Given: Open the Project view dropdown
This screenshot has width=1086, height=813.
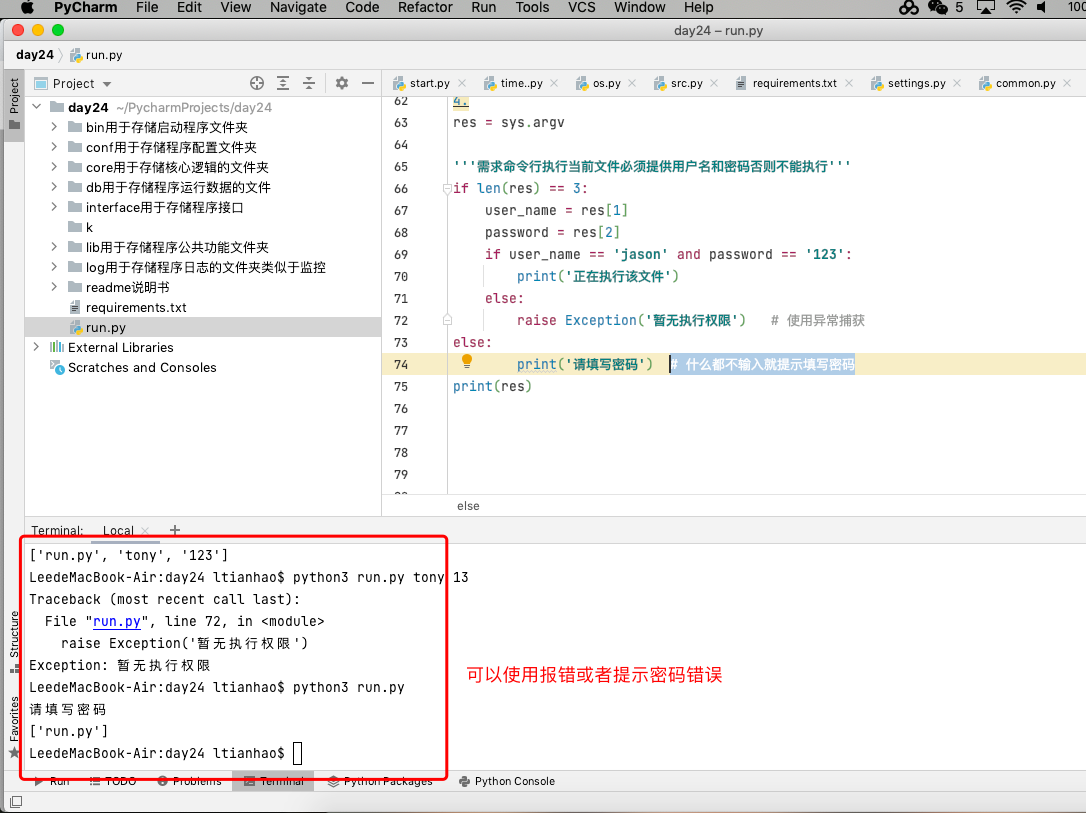Looking at the screenshot, I should (x=107, y=84).
